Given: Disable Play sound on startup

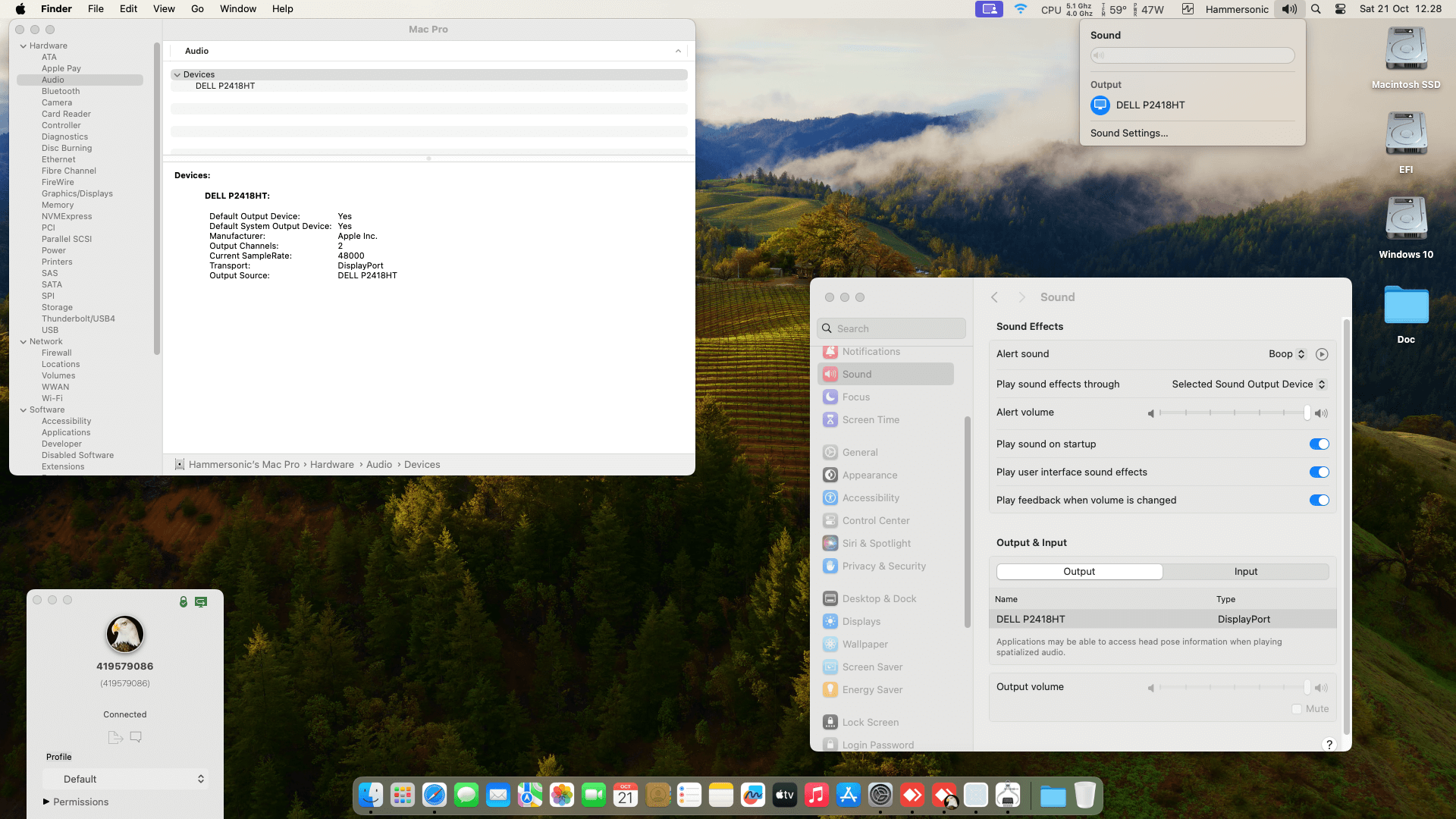Looking at the screenshot, I should click(x=1319, y=444).
